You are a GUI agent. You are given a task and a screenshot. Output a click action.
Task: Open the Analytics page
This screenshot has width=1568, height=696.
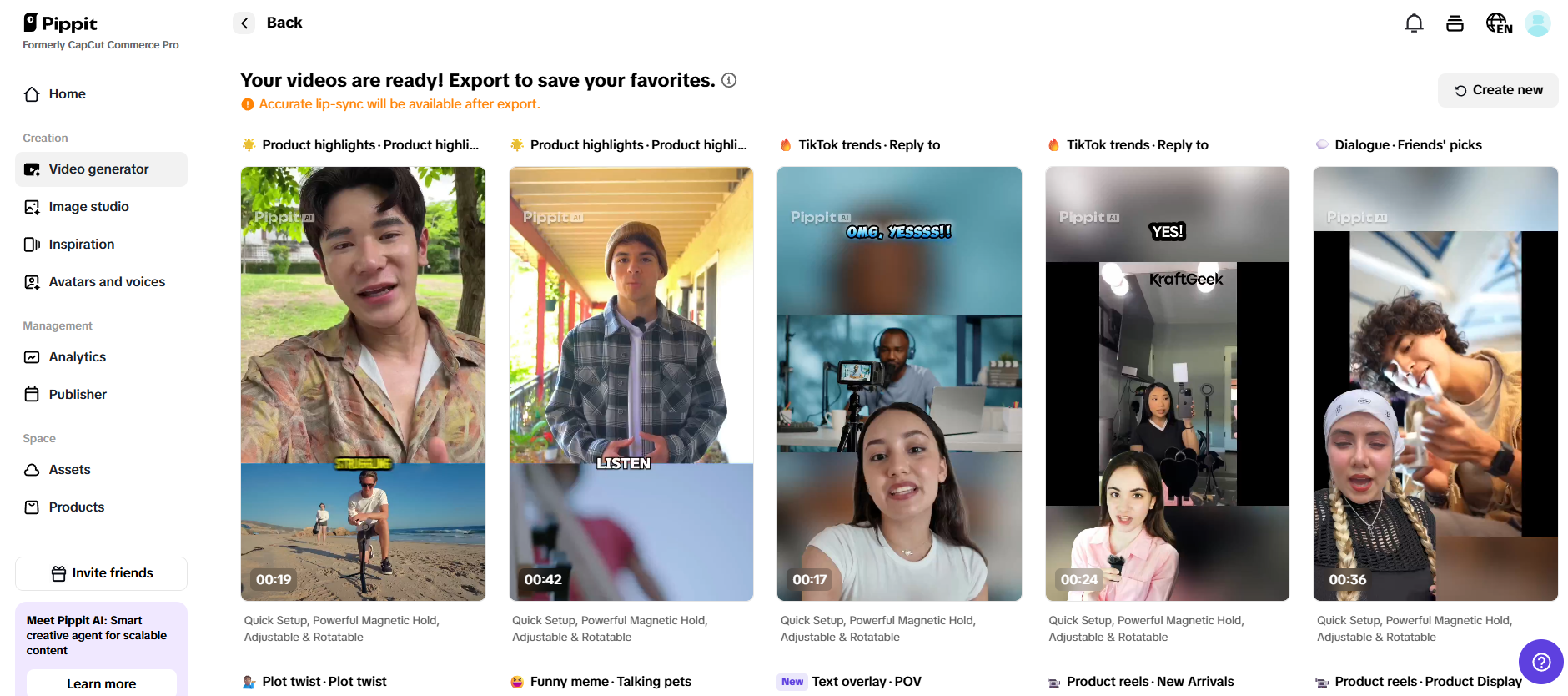coord(101,357)
